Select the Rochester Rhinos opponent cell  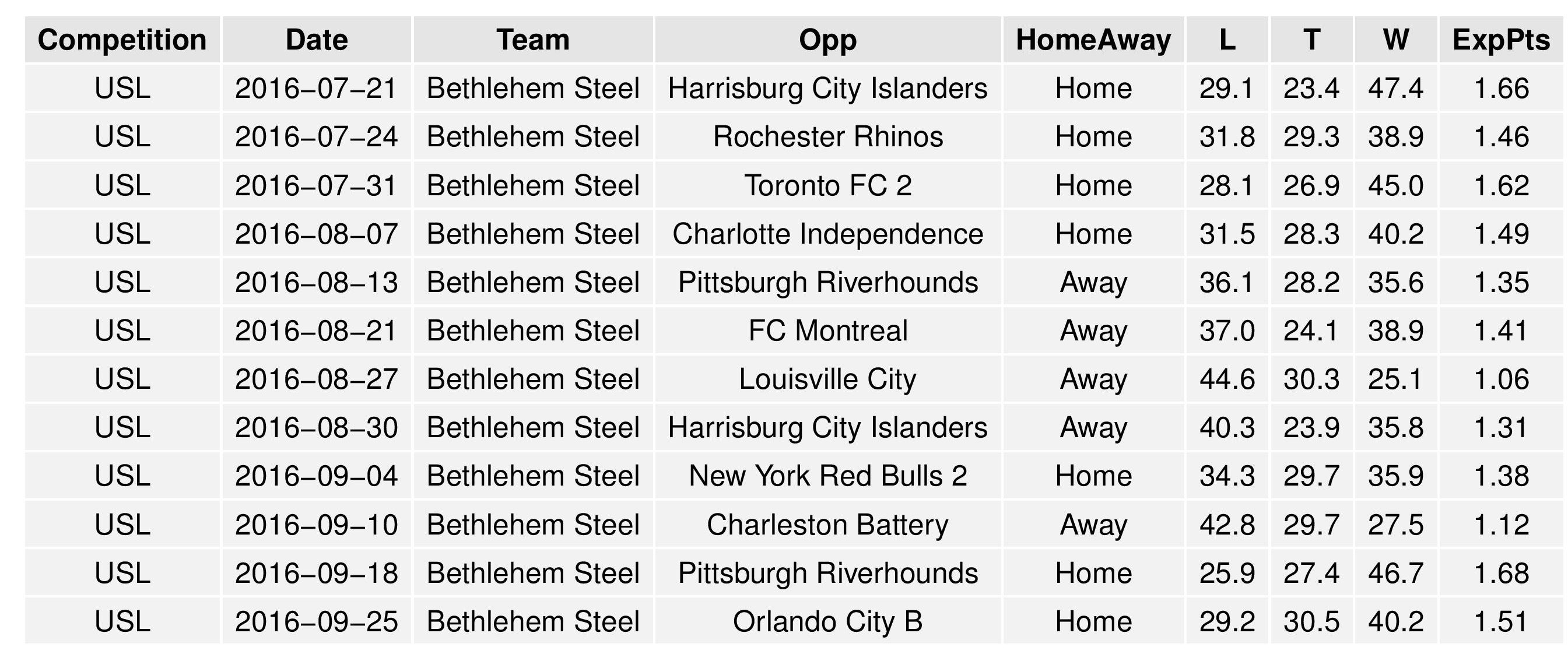828,137
